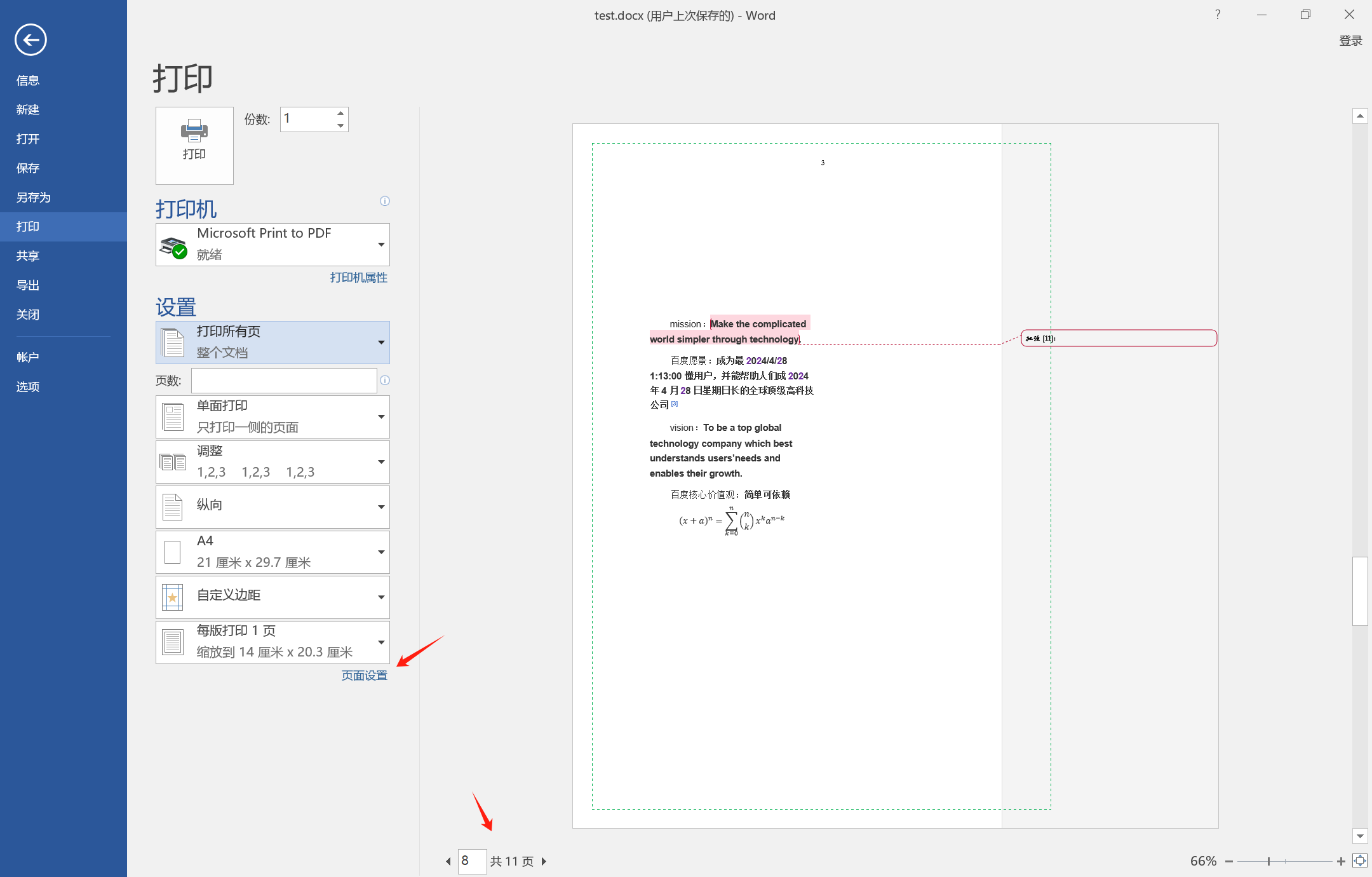Viewport: 1372px width, 877px height.
Task: Open the 自定义边距 margins dropdown
Action: [272, 597]
